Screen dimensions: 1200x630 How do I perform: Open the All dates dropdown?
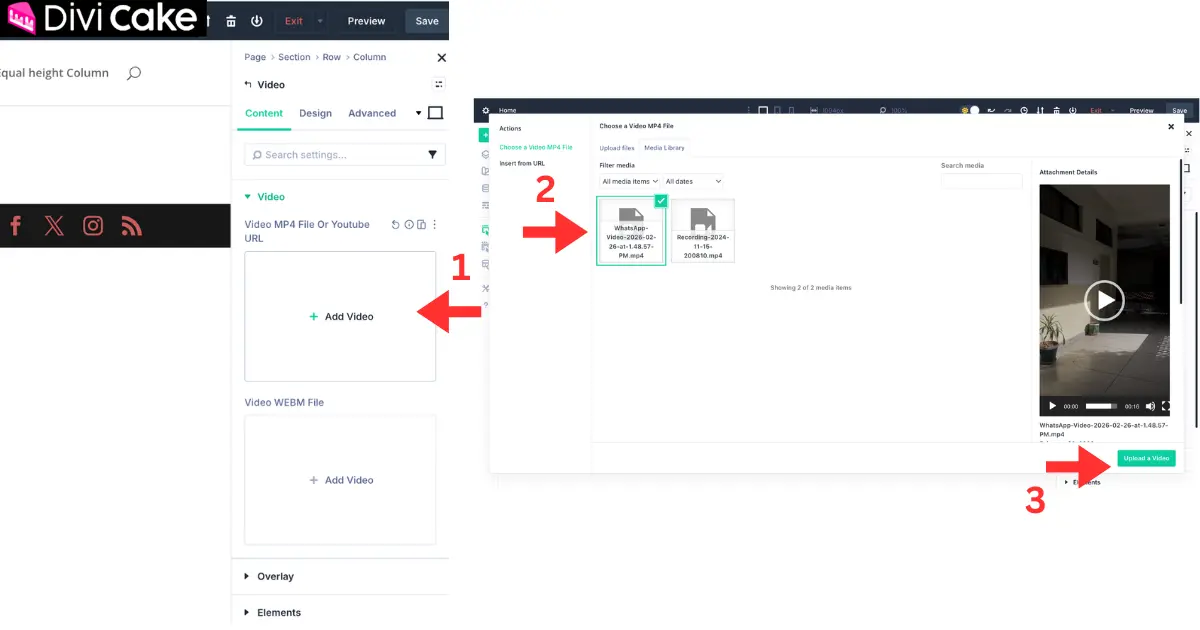point(693,181)
